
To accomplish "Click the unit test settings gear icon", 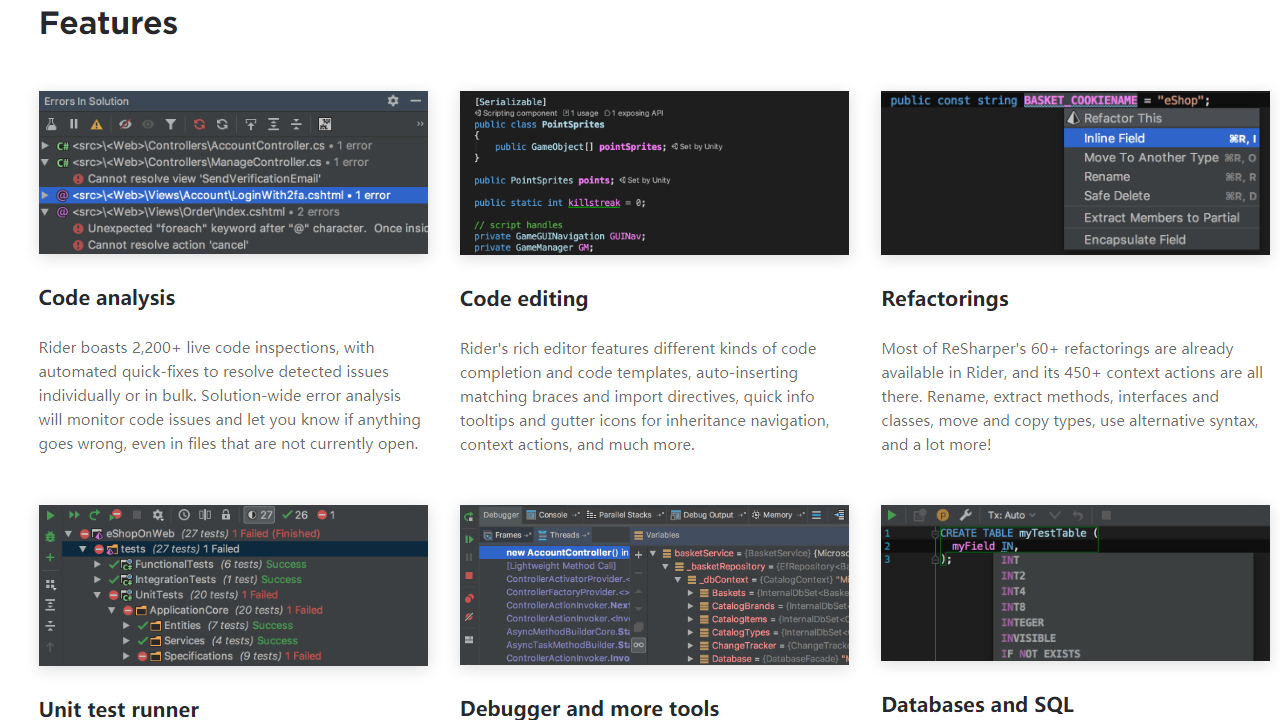I will coord(158,515).
